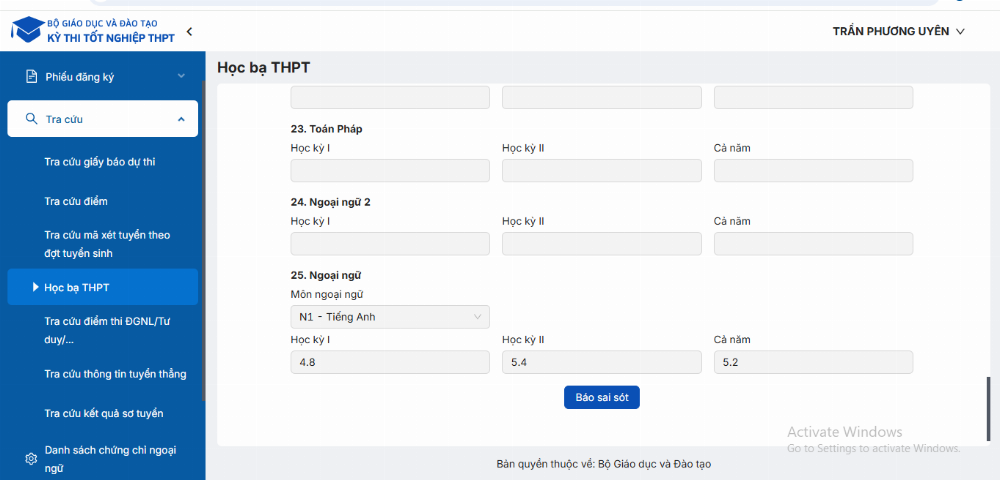Click the Tra cứu magnifier icon
Screen dimensions: 1000x480
pos(31,119)
